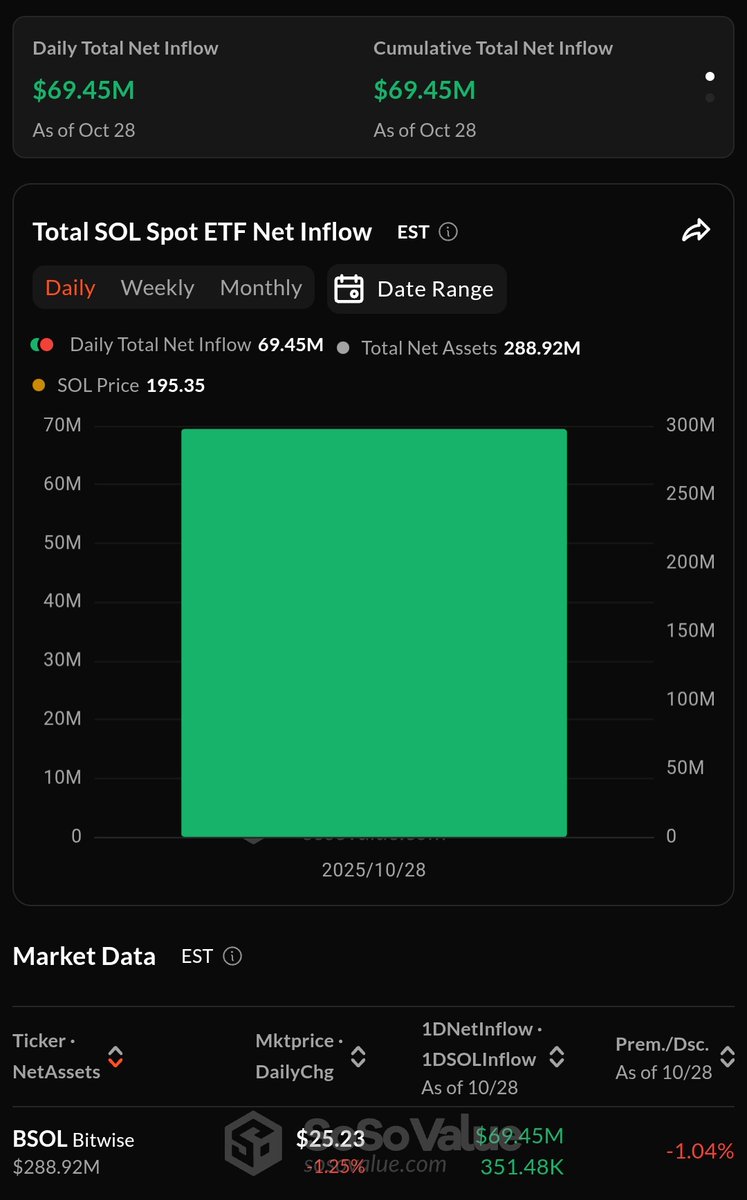The height and width of the screenshot is (1200, 747).
Task: Click info icon beside Market Data EST
Action: [233, 956]
